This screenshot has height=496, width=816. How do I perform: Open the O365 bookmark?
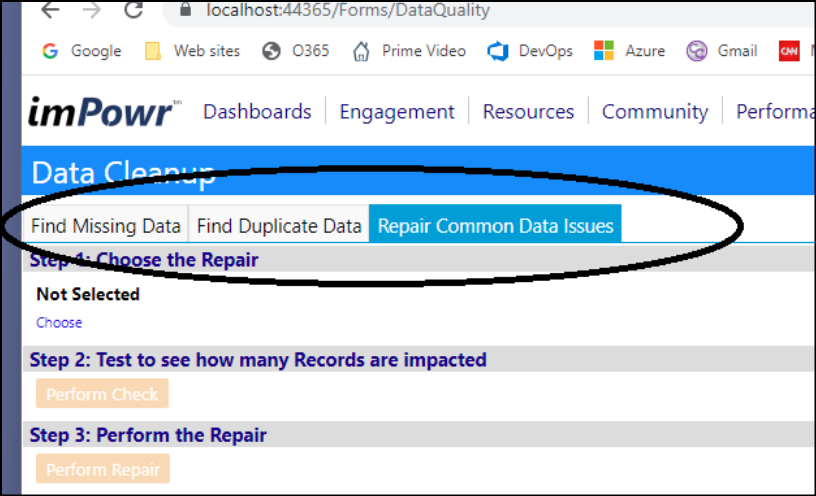tap(296, 51)
